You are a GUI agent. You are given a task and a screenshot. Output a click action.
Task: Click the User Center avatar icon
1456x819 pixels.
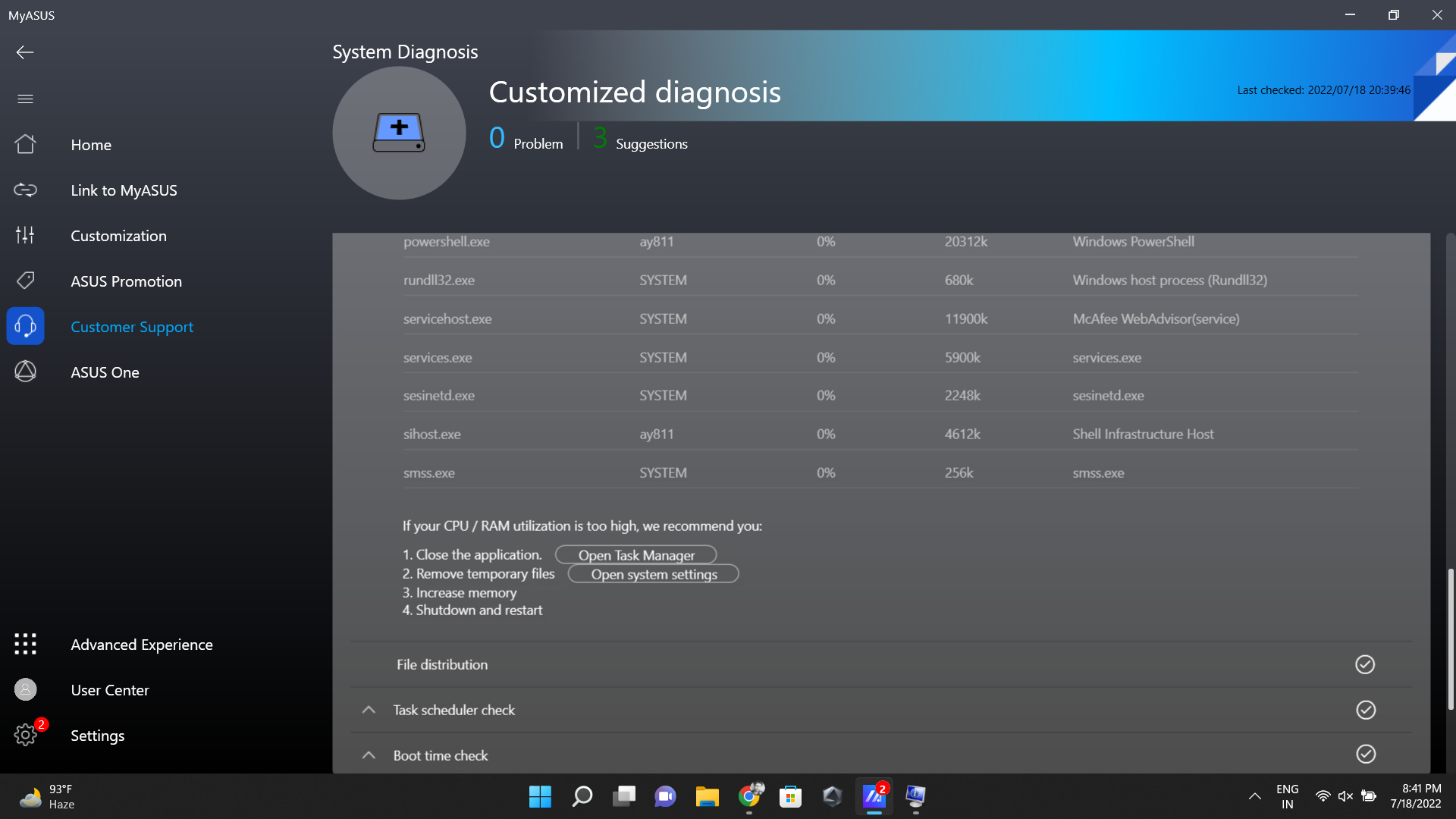tap(25, 689)
